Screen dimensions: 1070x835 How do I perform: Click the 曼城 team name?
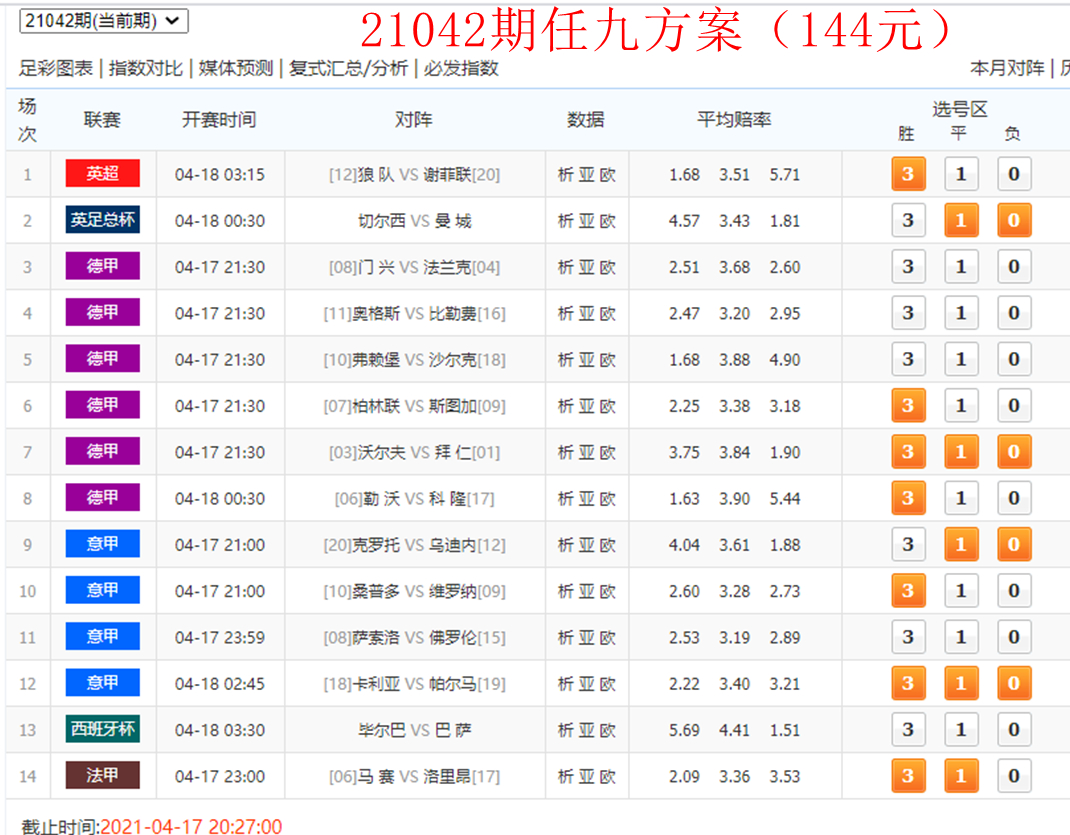pyautogui.click(x=453, y=221)
